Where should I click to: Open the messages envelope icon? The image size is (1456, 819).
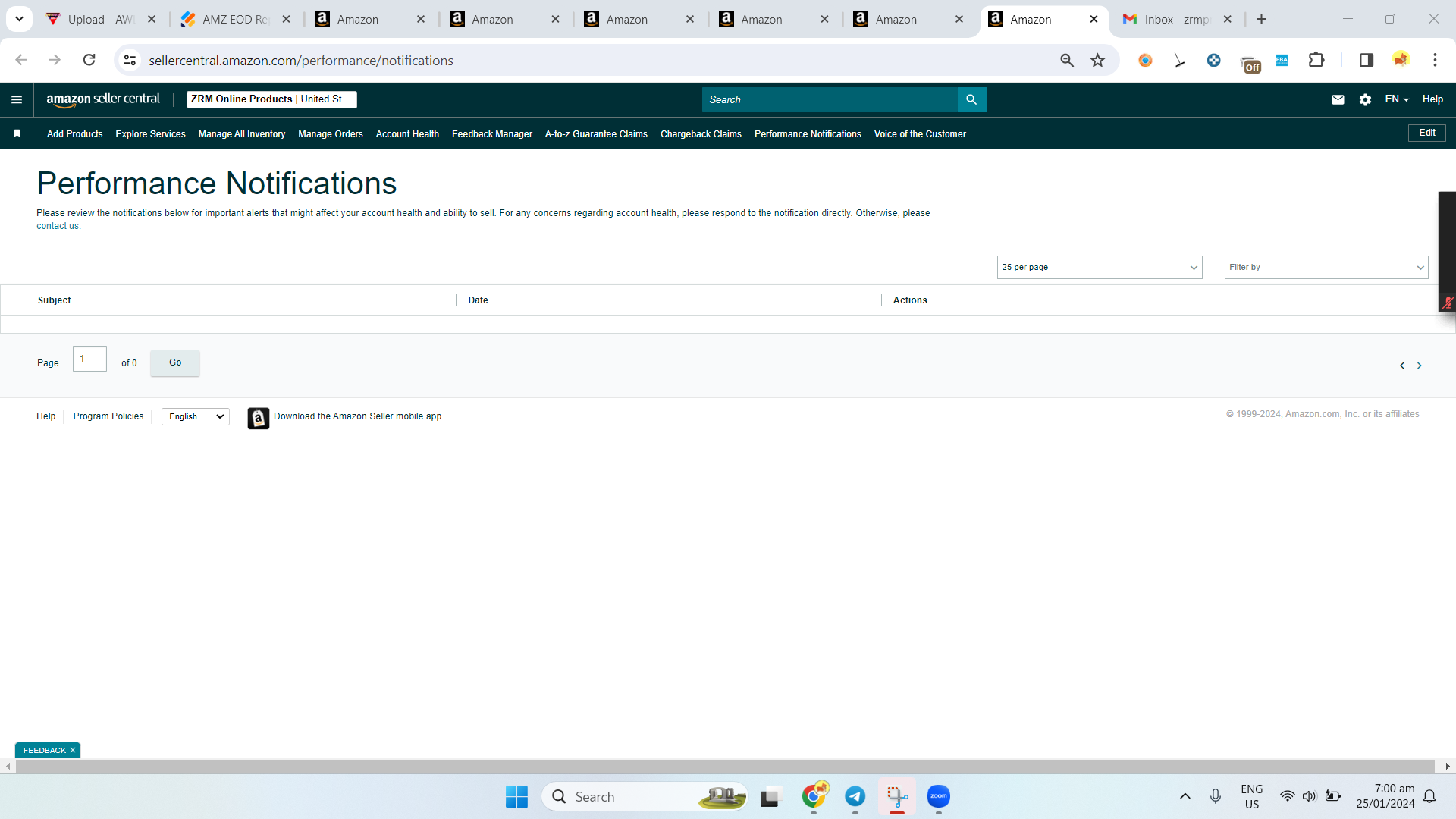[x=1338, y=99]
